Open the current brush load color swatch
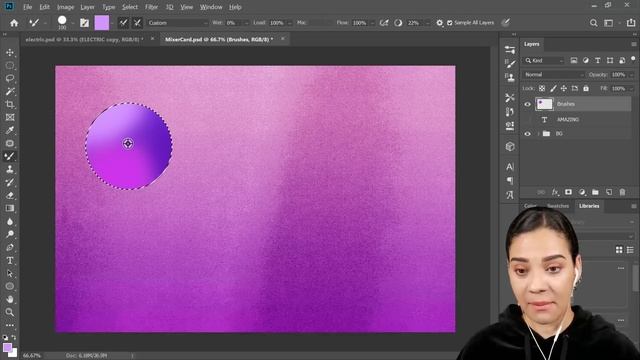 tap(102, 23)
